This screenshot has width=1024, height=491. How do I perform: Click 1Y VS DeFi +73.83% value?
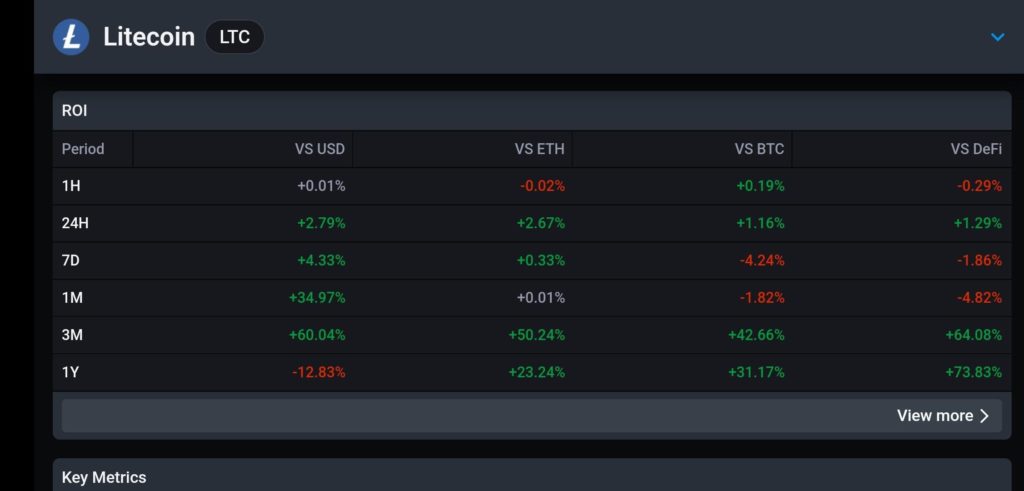click(974, 372)
